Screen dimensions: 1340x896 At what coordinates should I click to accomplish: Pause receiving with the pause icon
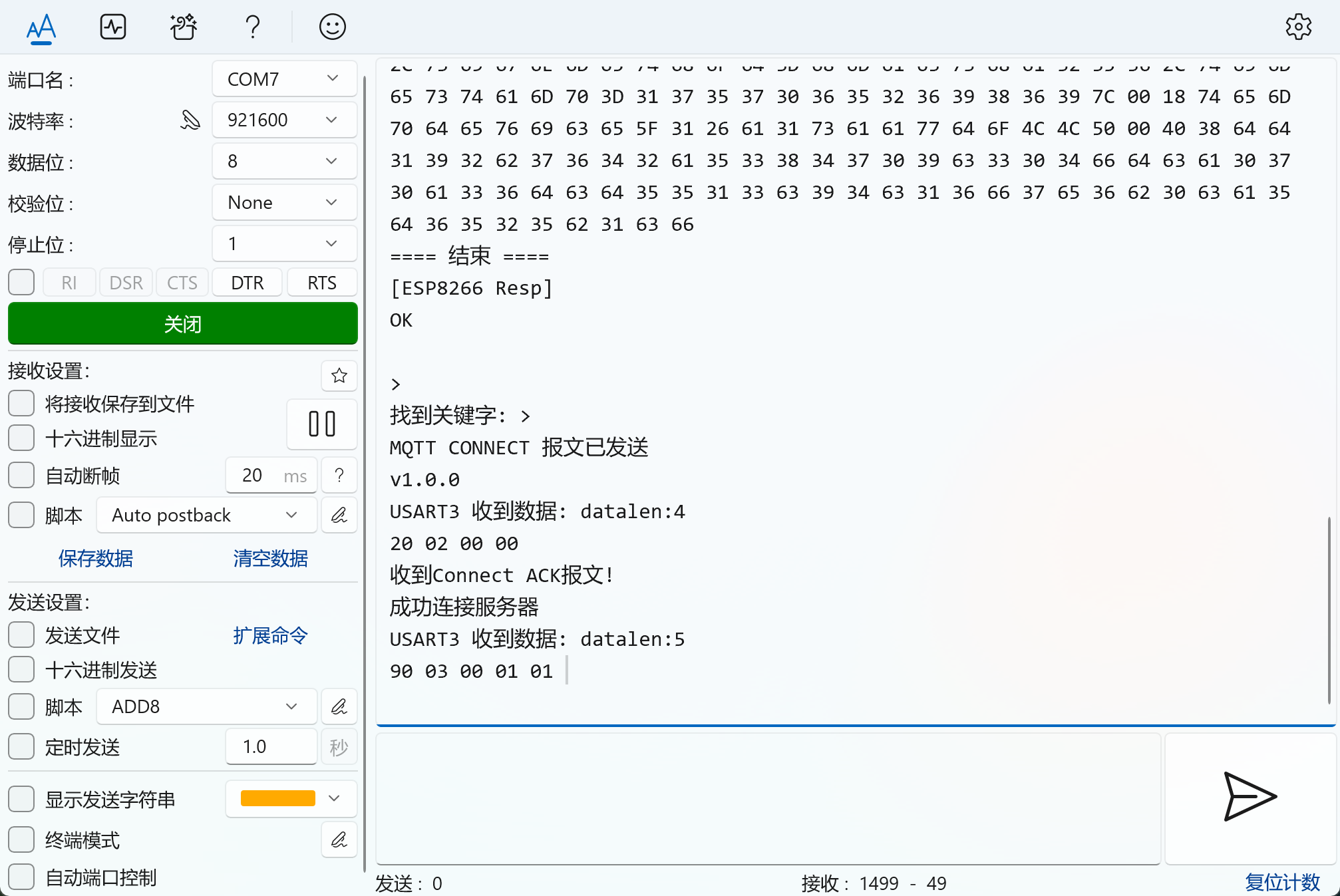(x=322, y=424)
